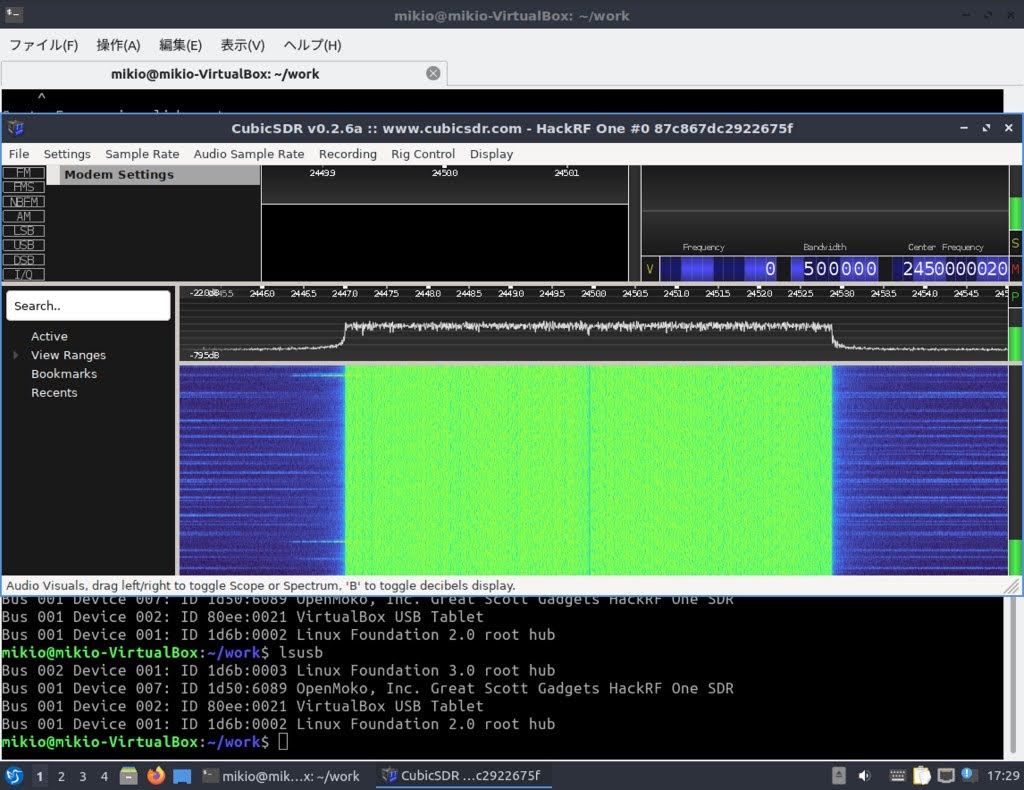Select the NBFM demodulation mode
1024x790 pixels.
click(23, 201)
